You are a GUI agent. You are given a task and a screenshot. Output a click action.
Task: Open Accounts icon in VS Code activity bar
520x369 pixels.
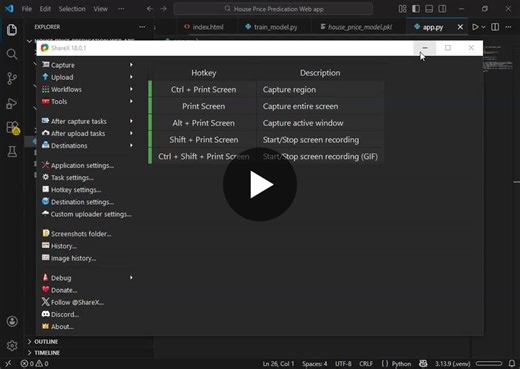[12, 321]
